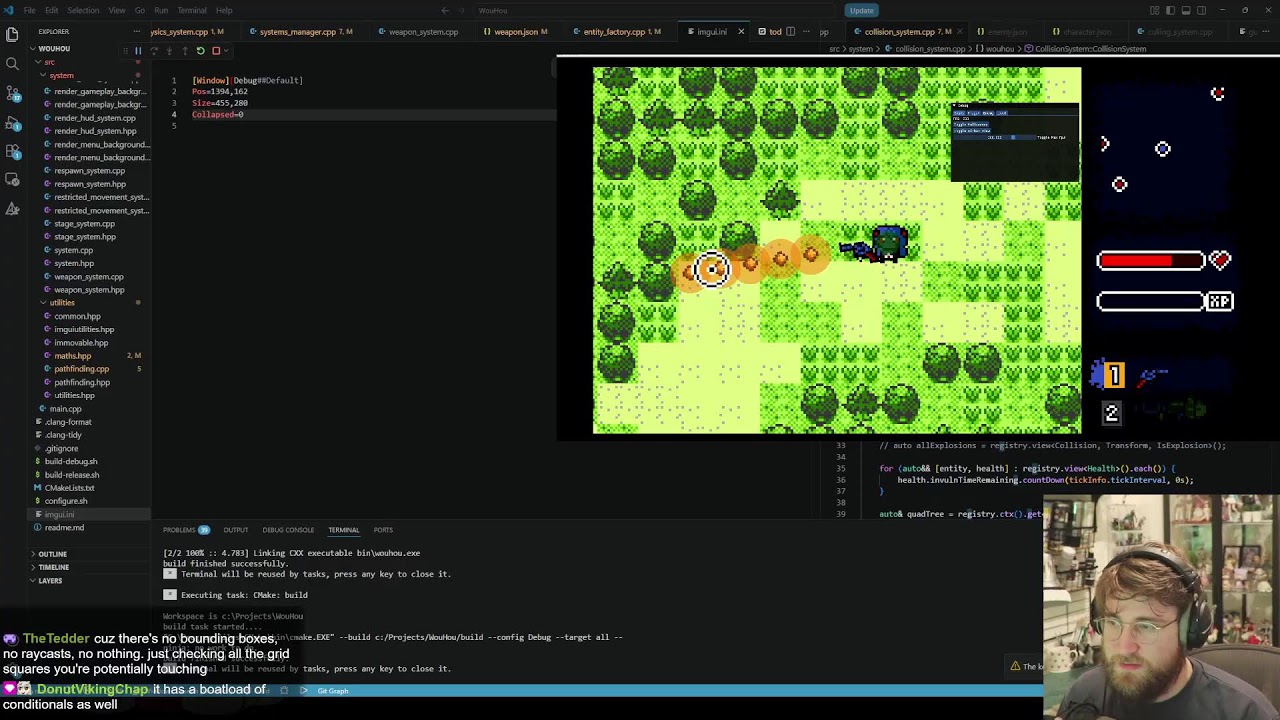Open the Extensions view

coord(12,151)
